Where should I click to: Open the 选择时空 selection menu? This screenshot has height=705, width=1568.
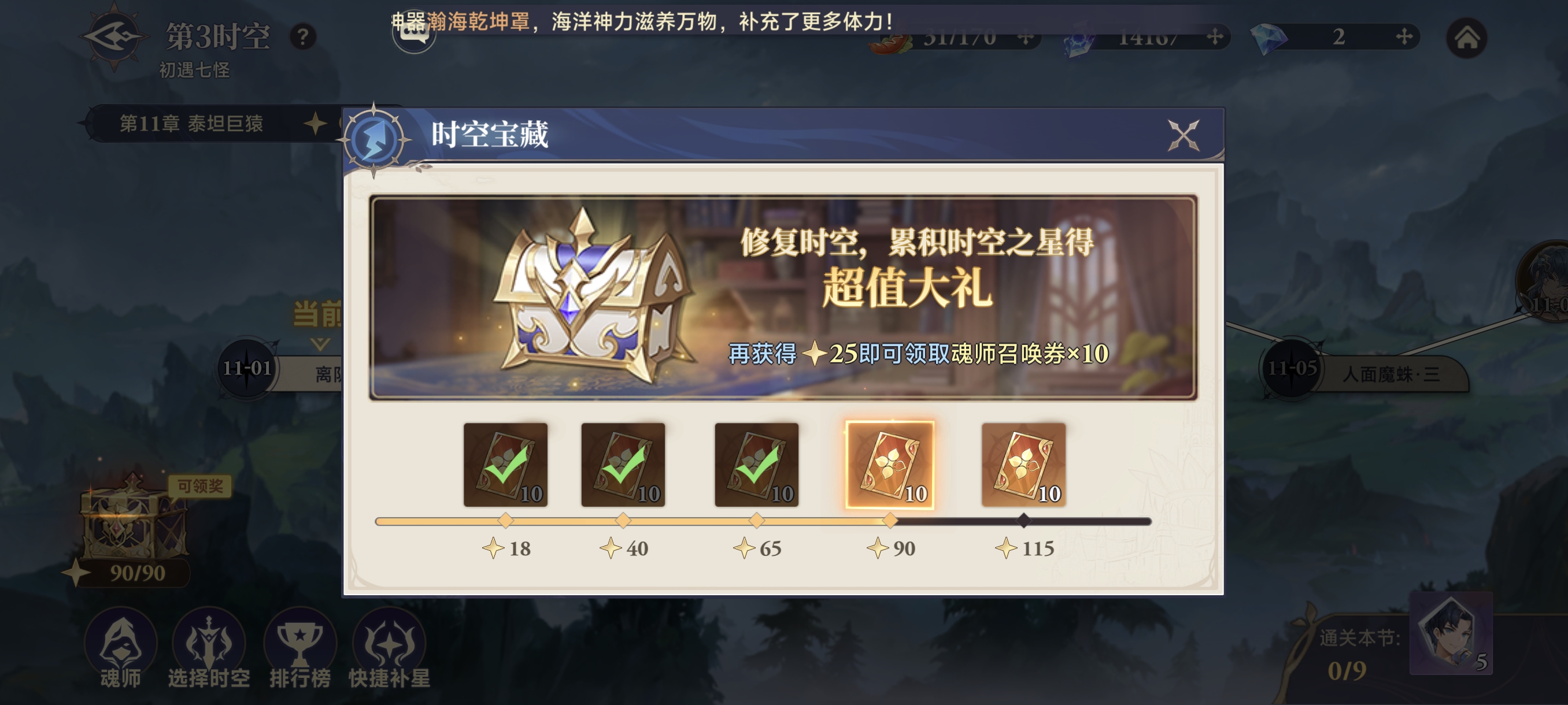pyautogui.click(x=209, y=649)
